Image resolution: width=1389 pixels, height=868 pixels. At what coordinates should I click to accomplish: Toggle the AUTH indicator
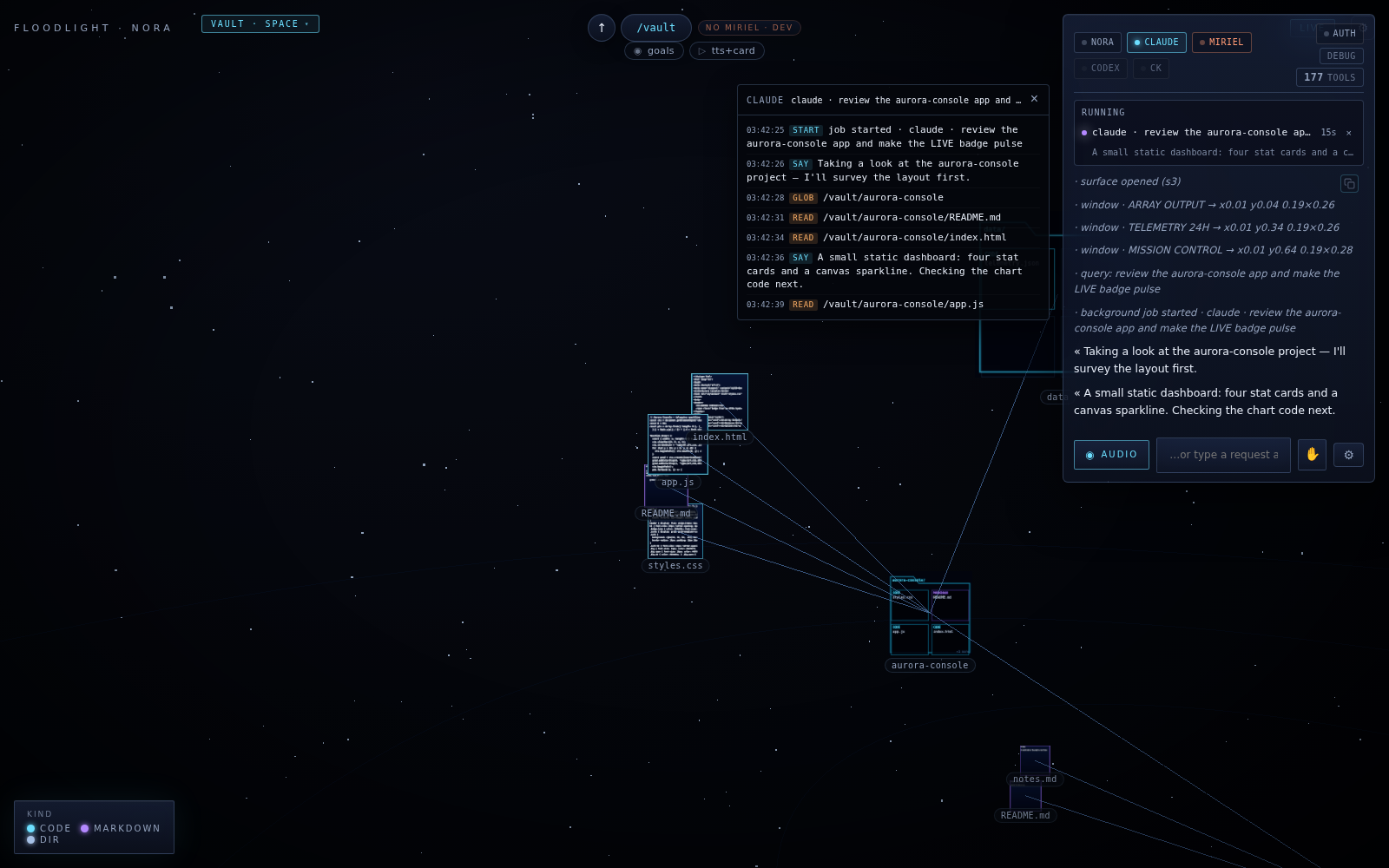tap(1340, 34)
